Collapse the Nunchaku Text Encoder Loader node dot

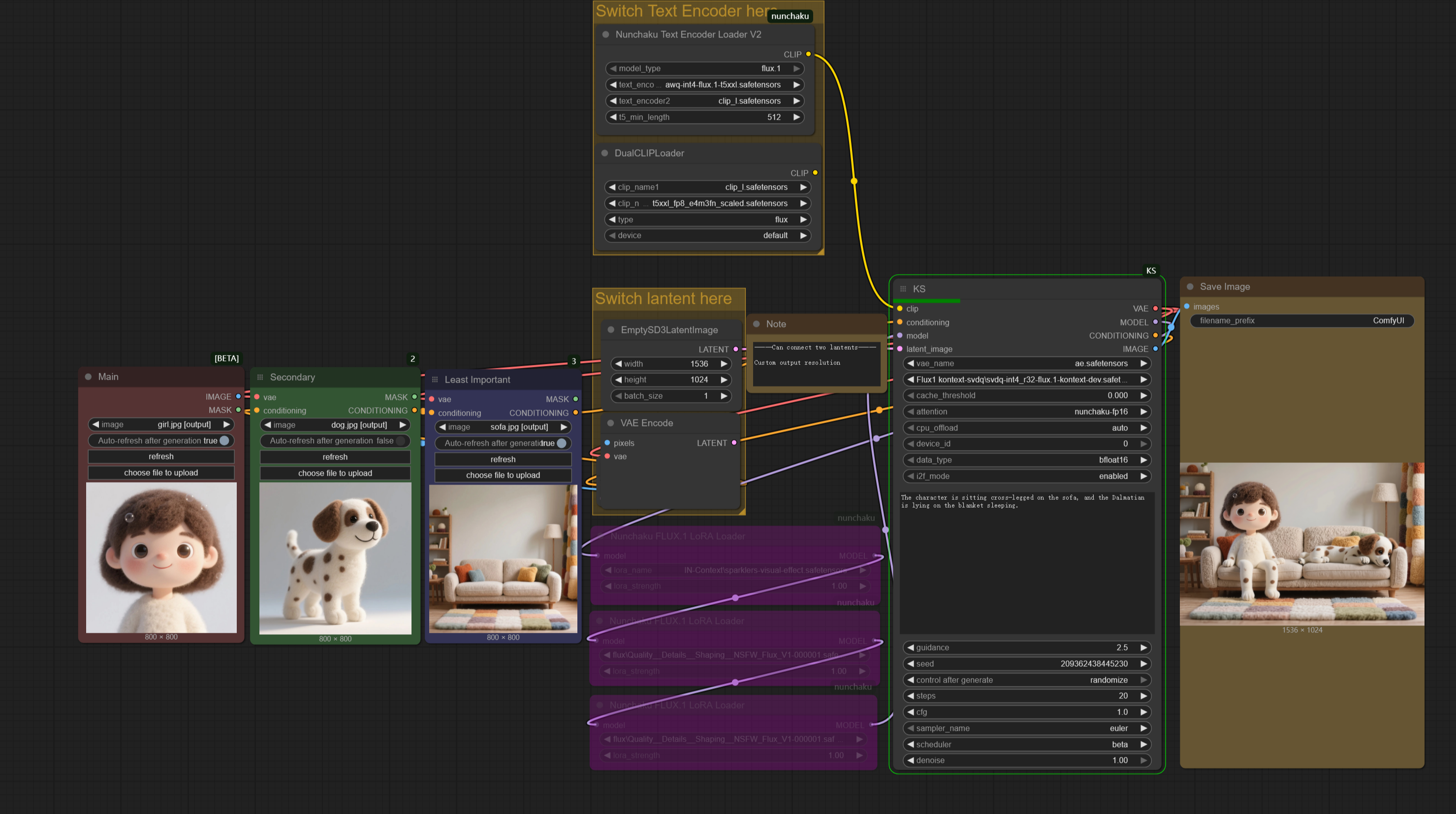click(605, 34)
